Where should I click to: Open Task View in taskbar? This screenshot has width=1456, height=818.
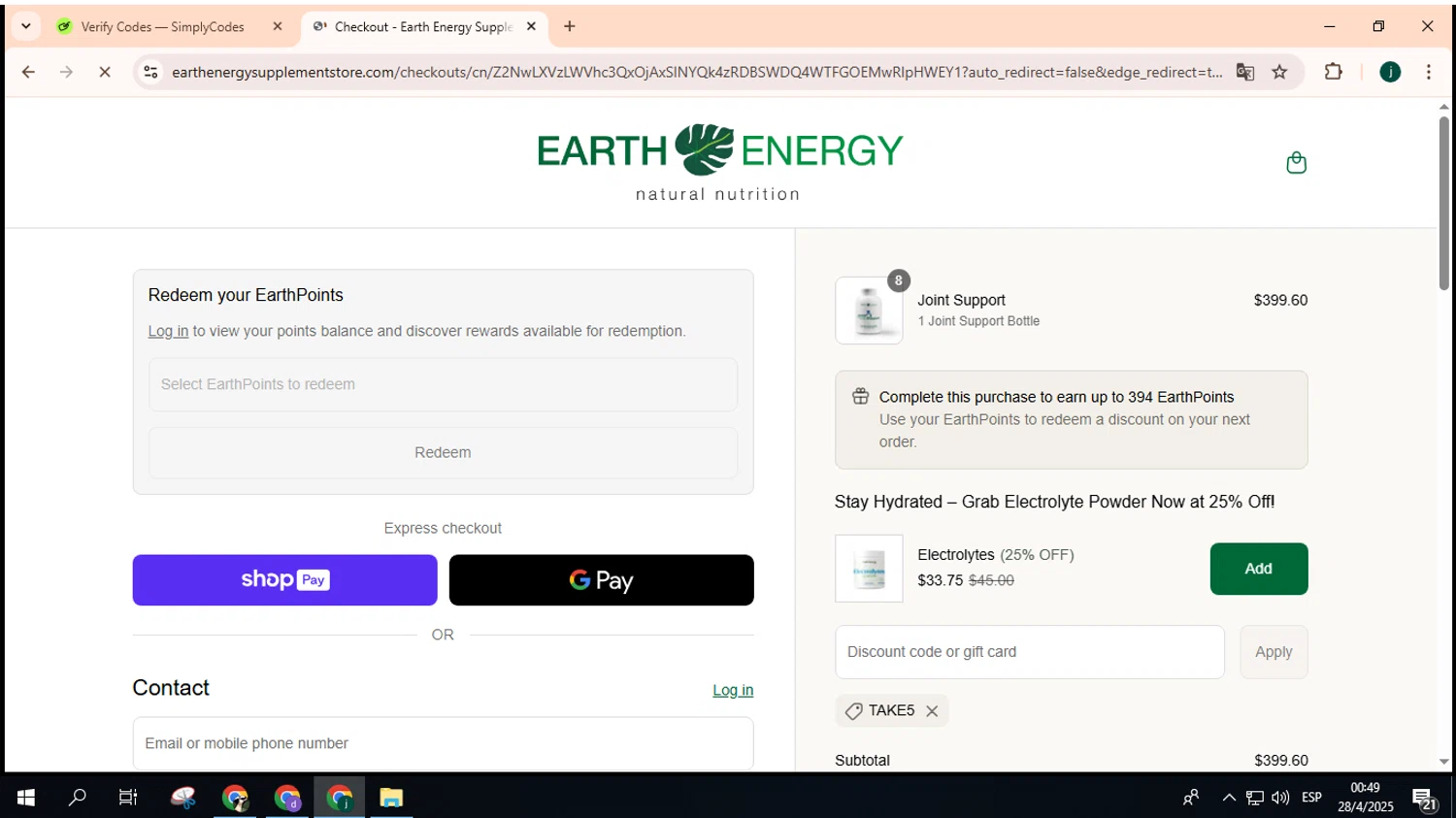[127, 798]
